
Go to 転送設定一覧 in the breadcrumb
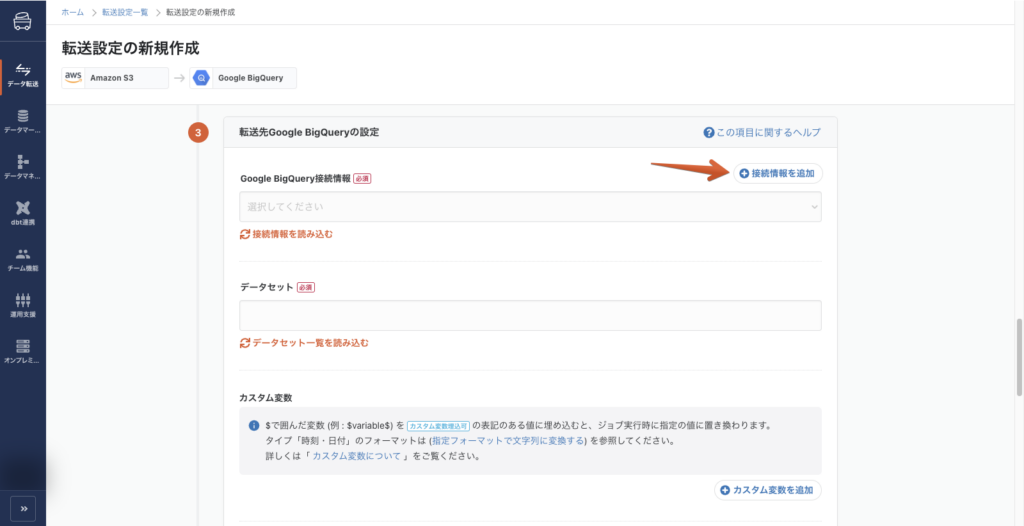[x=126, y=12]
